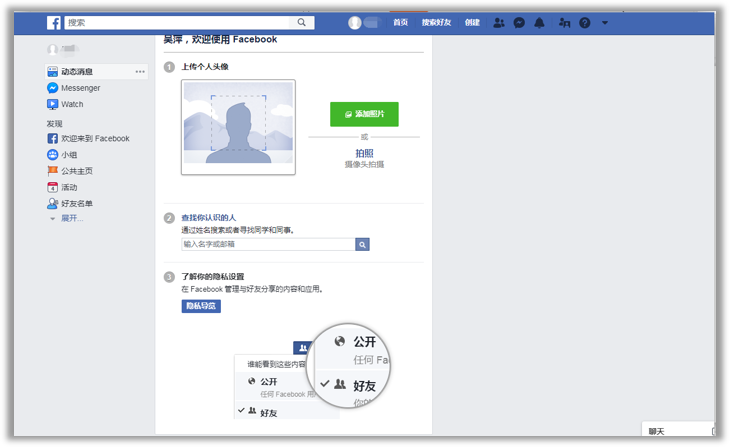Click 创建 in the top bar
Screen dimensions: 730x447
click(x=472, y=22)
